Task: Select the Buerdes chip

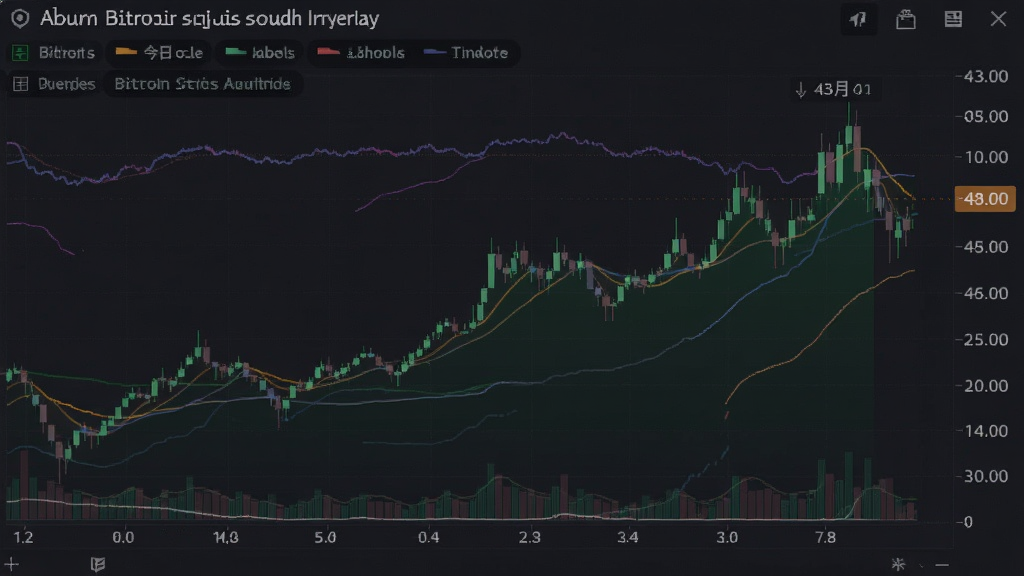Action: tap(54, 84)
